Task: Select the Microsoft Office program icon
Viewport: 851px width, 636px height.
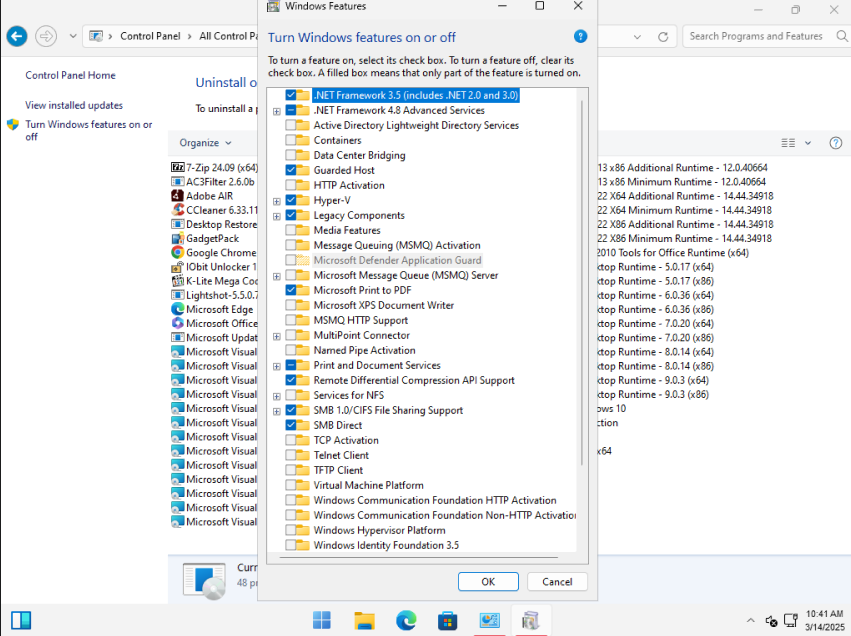Action: point(177,323)
